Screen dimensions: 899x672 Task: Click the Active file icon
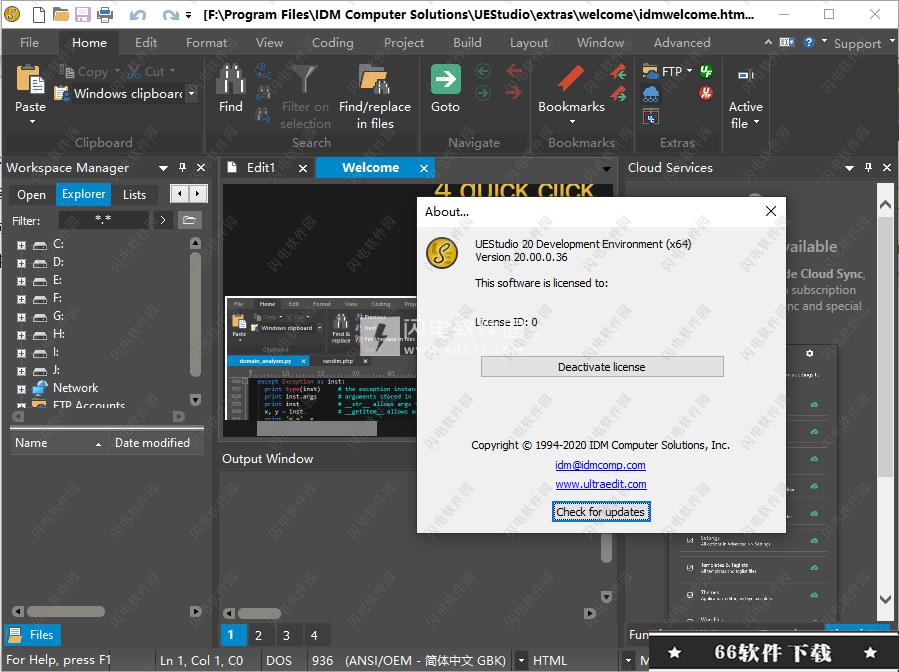(745, 75)
